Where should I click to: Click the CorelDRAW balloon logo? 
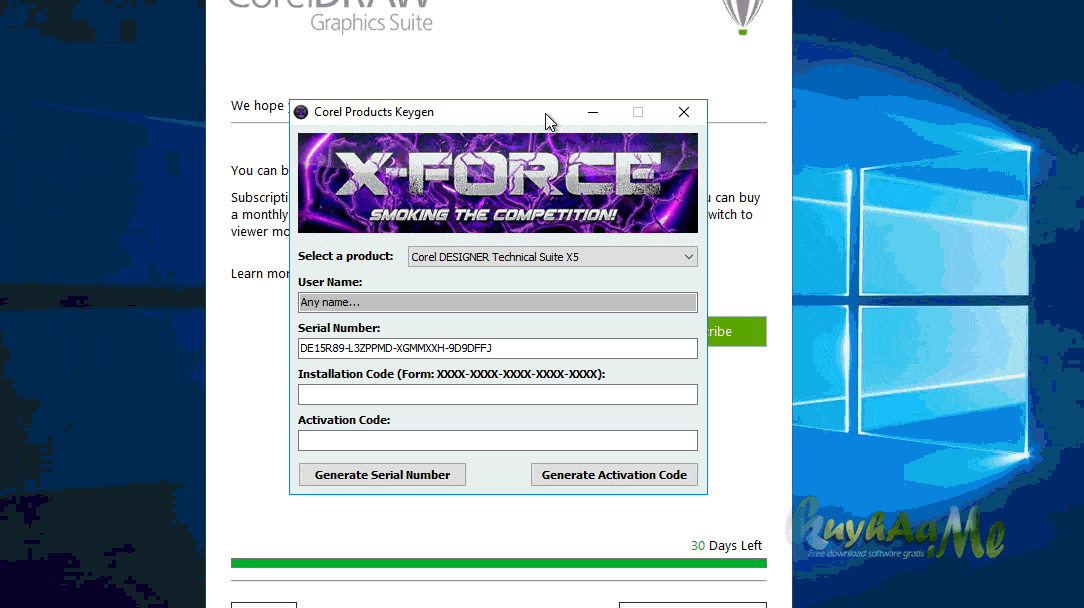(x=742, y=15)
